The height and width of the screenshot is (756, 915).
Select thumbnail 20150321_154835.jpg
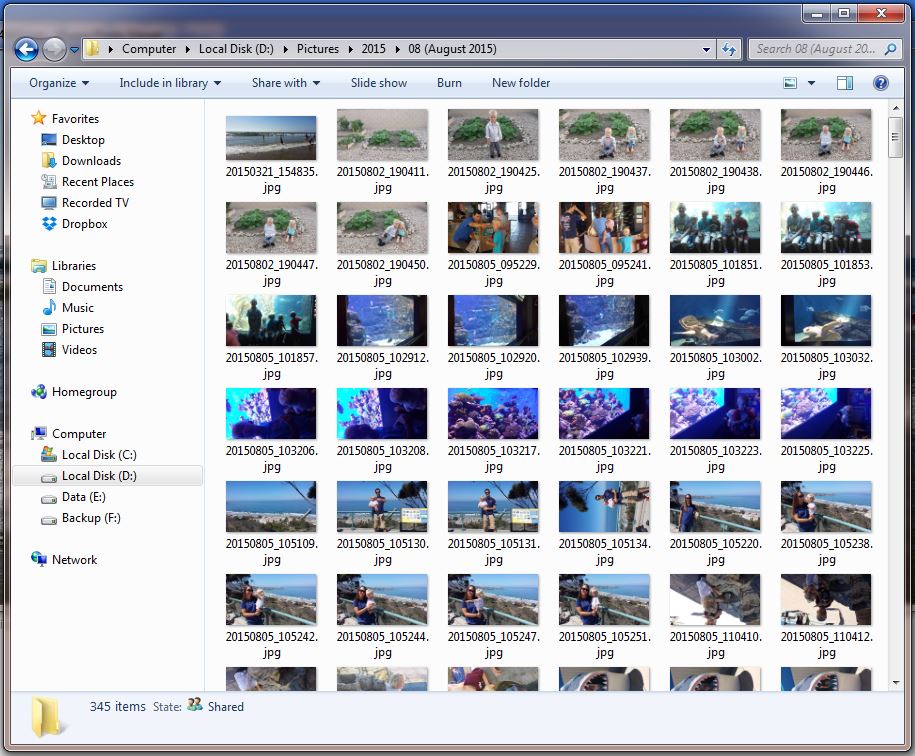271,138
